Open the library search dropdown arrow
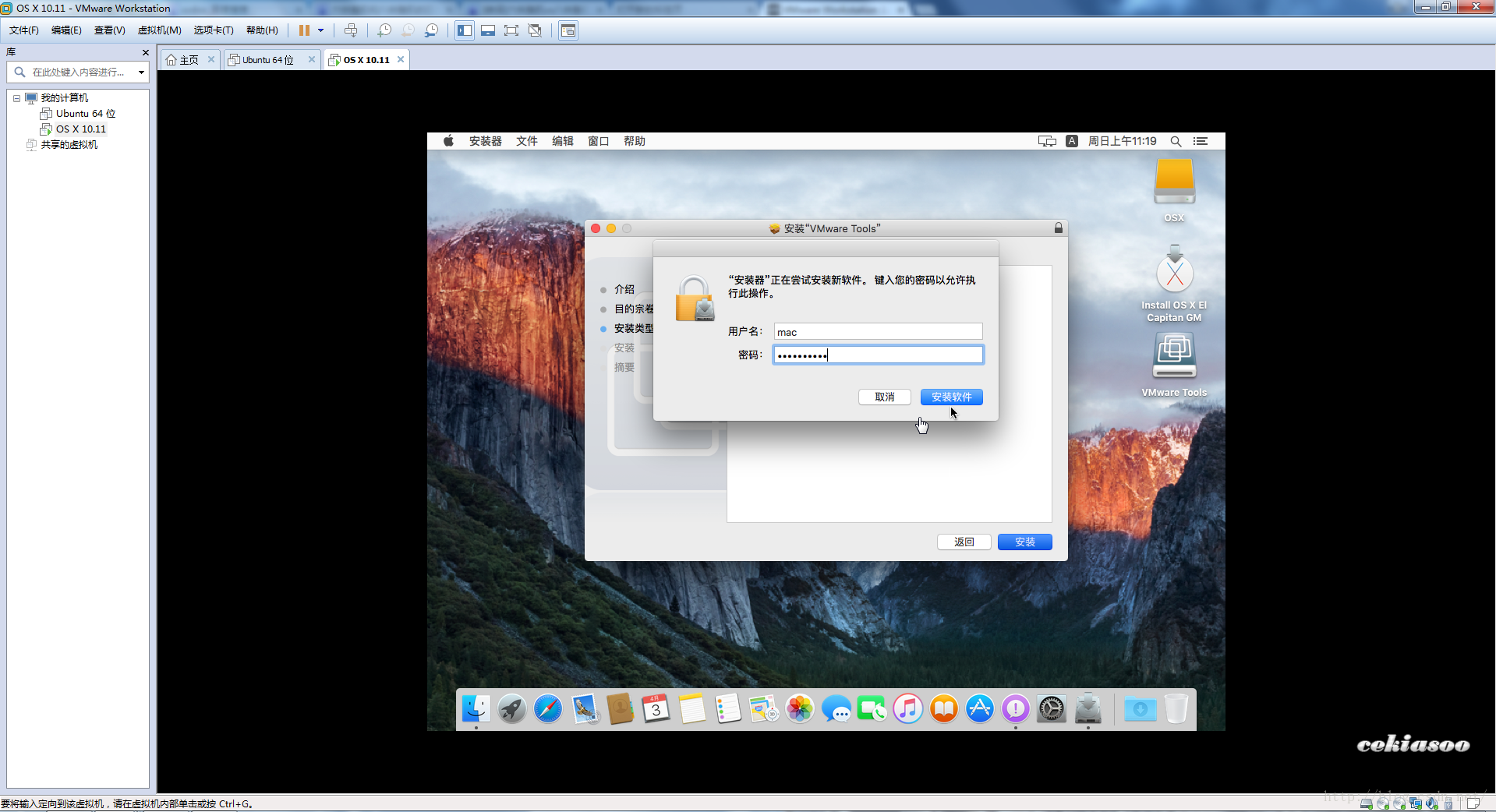Screen dimensions: 1496x812 pyautogui.click(x=141, y=72)
